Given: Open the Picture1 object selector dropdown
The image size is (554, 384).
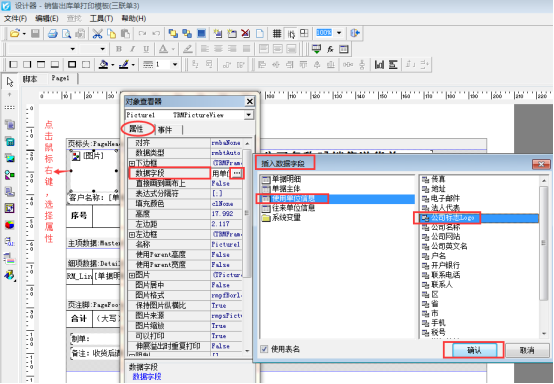Looking at the screenshot, I should click(249, 115).
